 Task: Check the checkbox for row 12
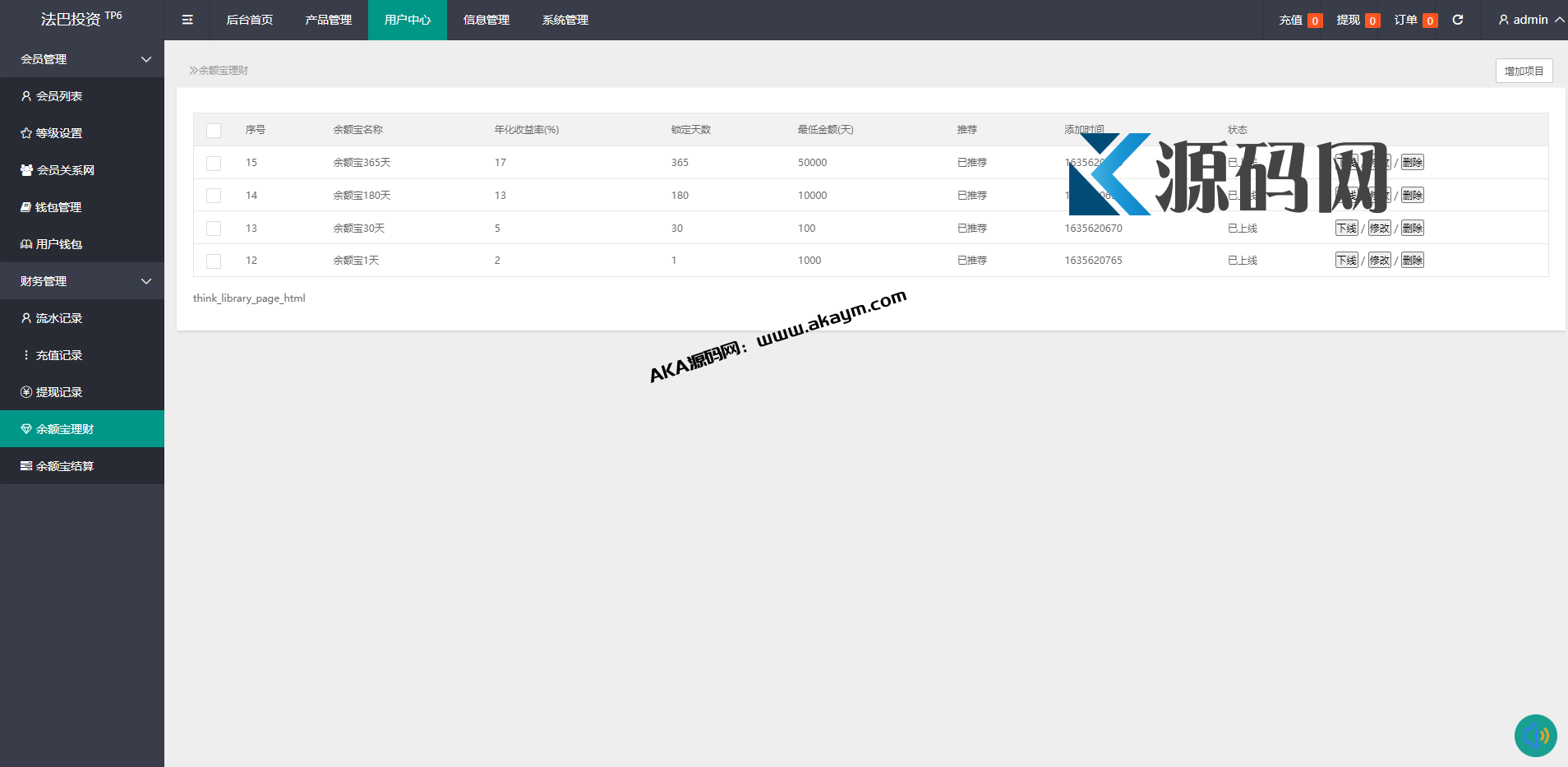point(214,261)
